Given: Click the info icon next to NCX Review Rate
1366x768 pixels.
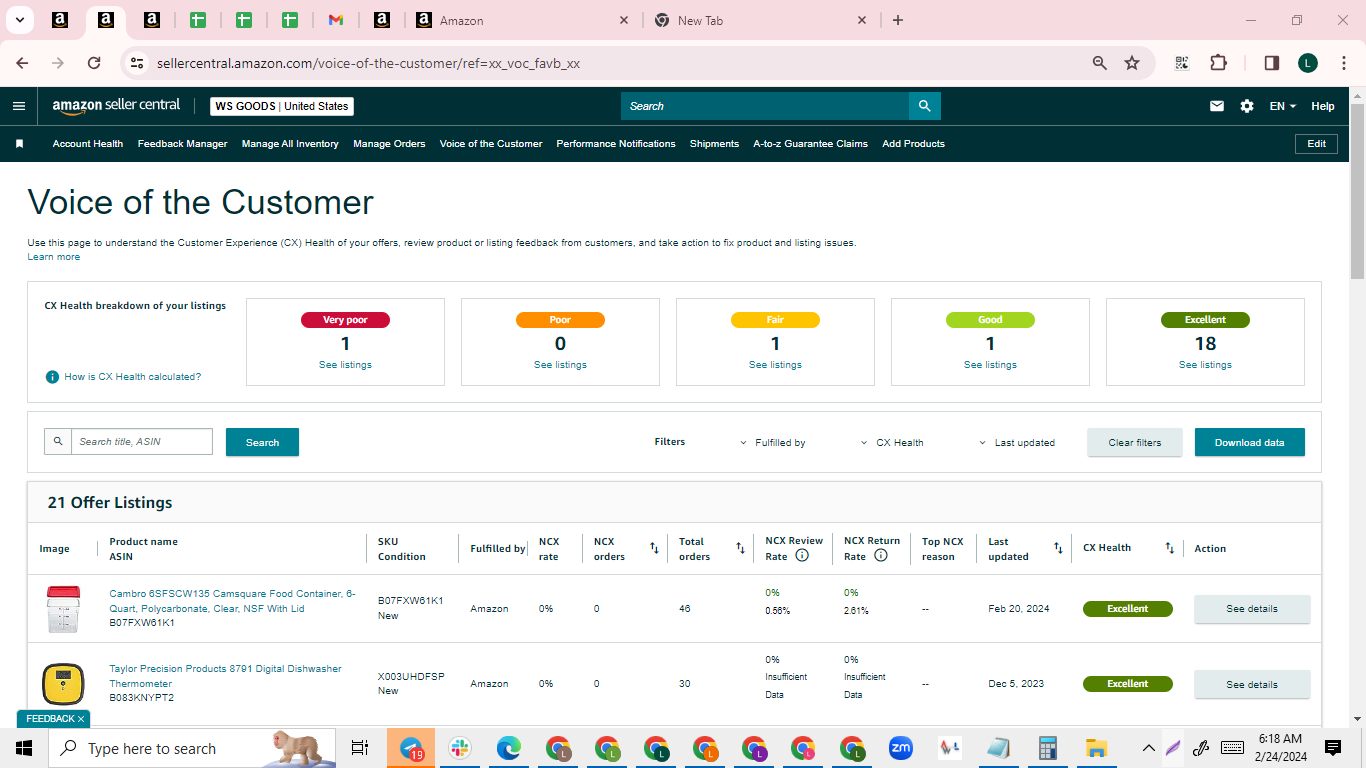Looking at the screenshot, I should point(802,555).
